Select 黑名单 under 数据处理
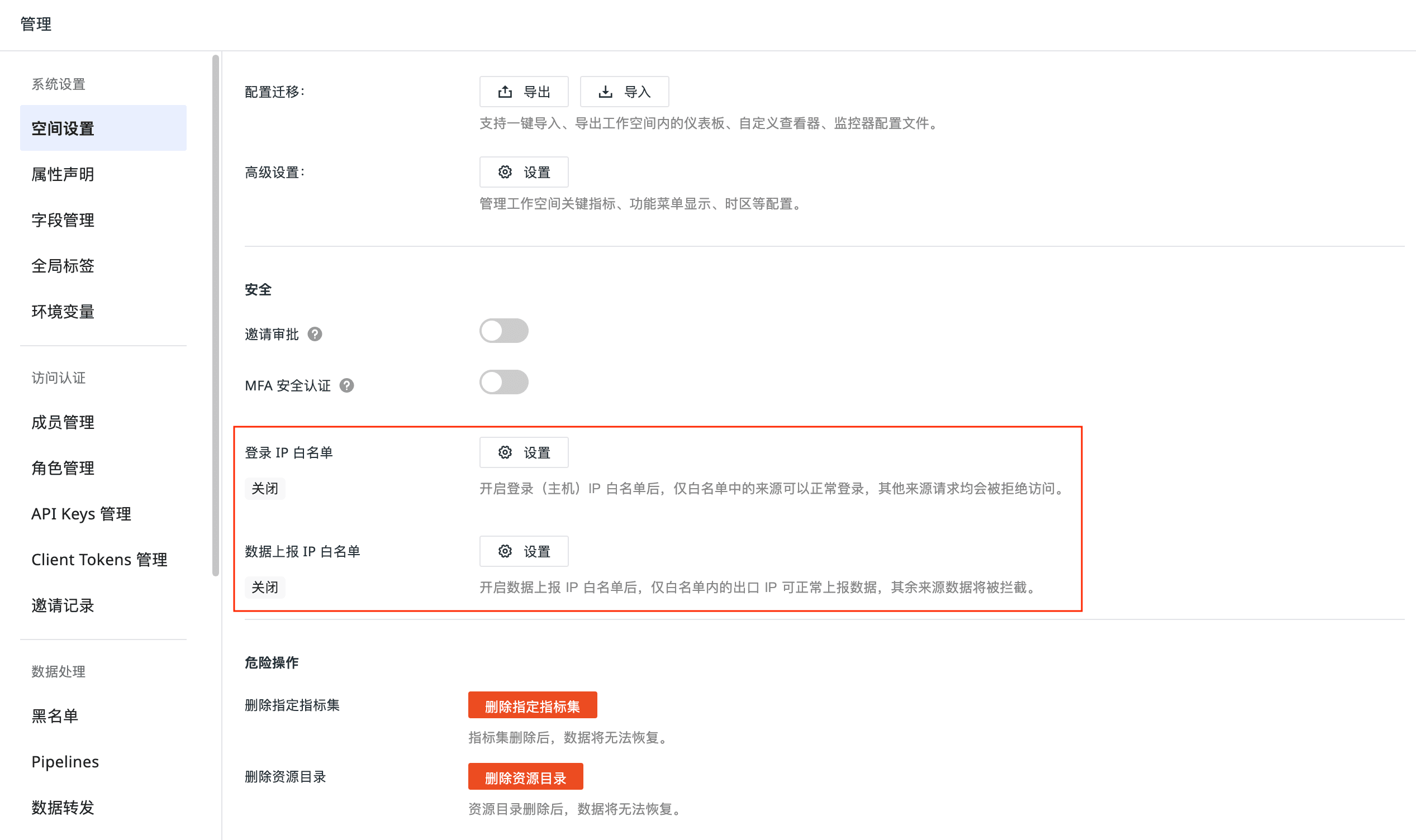 click(x=55, y=716)
